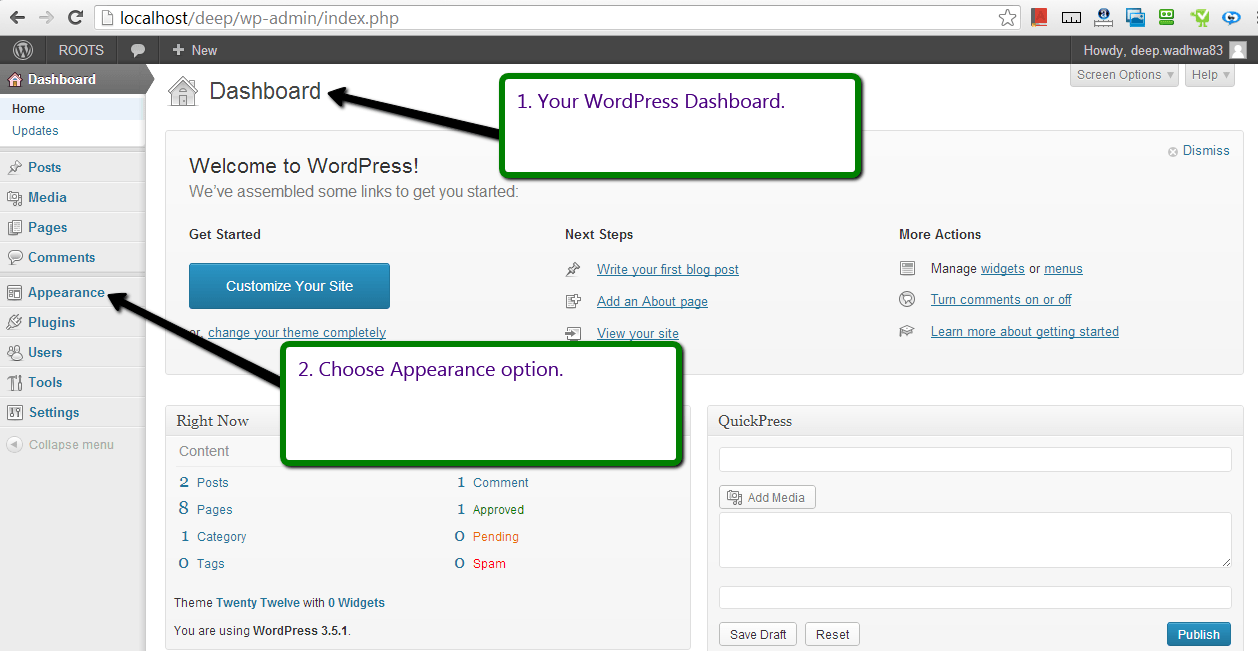This screenshot has height=651, width=1258.
Task: Click the browser forward arrow
Action: [46, 18]
